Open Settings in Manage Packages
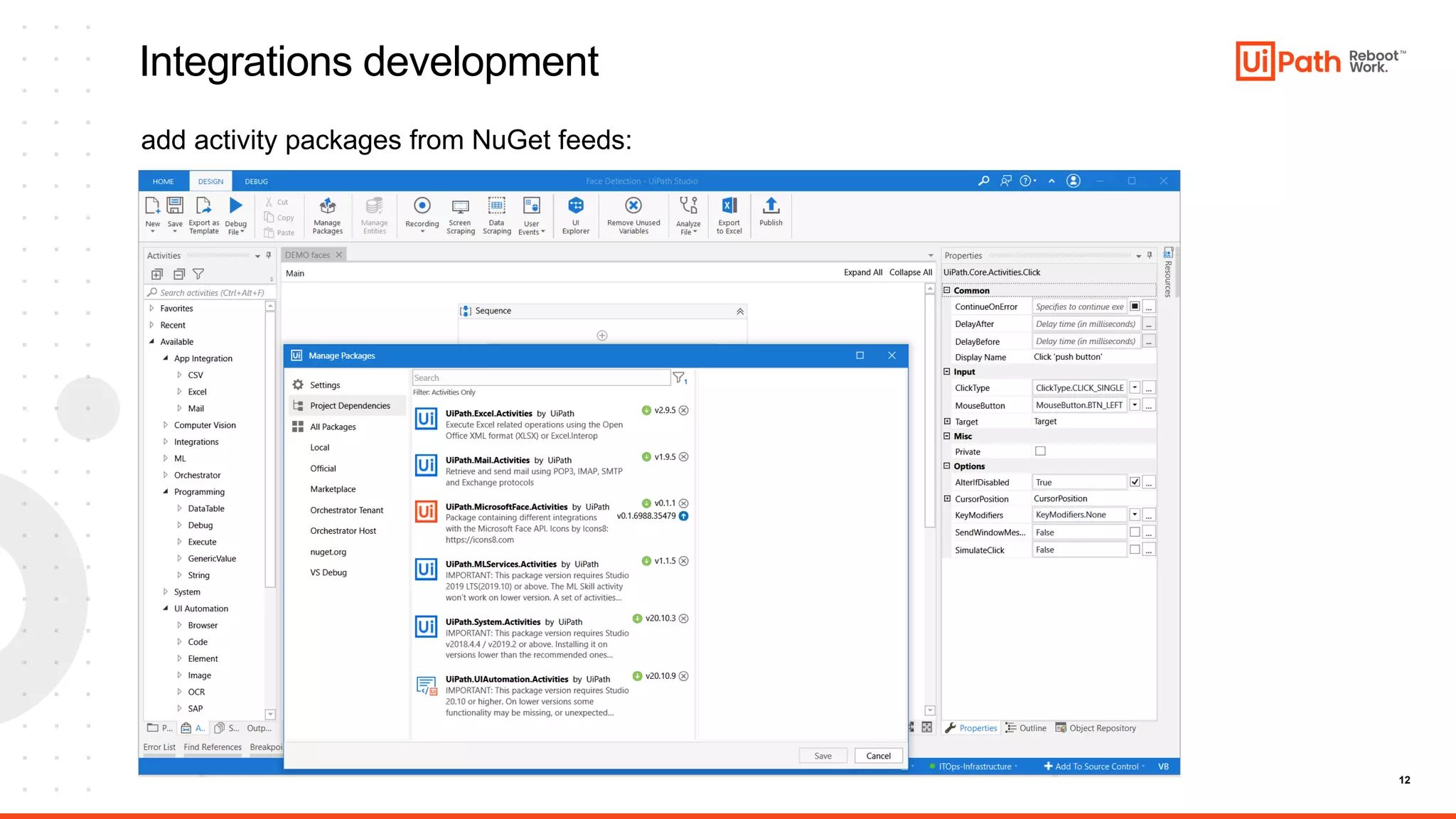This screenshot has height=819, width=1456. (x=325, y=385)
